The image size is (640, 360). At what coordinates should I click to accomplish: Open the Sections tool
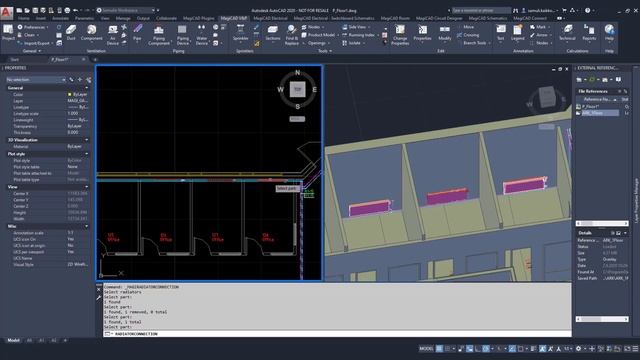(x=272, y=33)
